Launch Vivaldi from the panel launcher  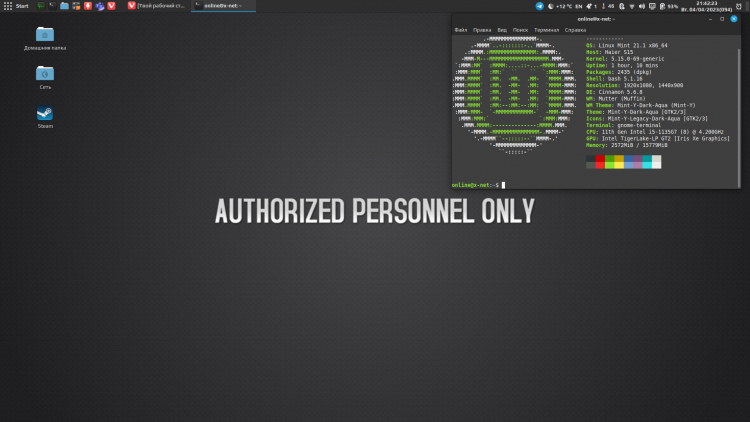[111, 6]
